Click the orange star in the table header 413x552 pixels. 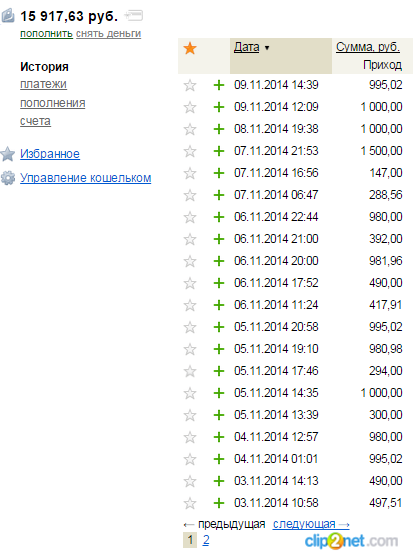(190, 48)
